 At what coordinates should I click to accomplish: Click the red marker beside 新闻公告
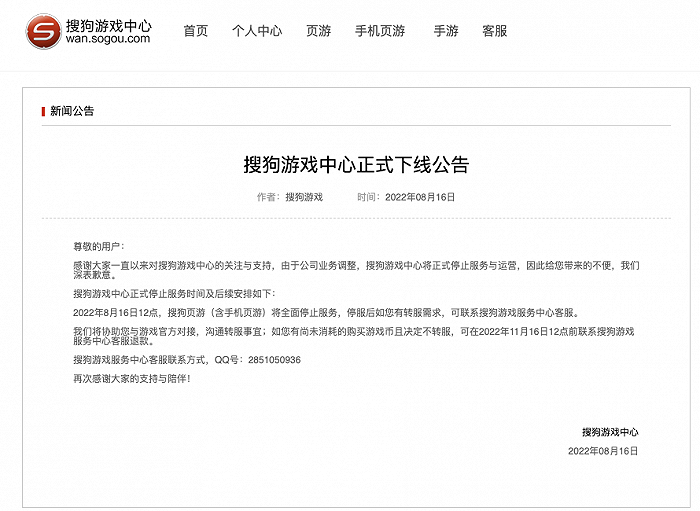tap(43, 111)
